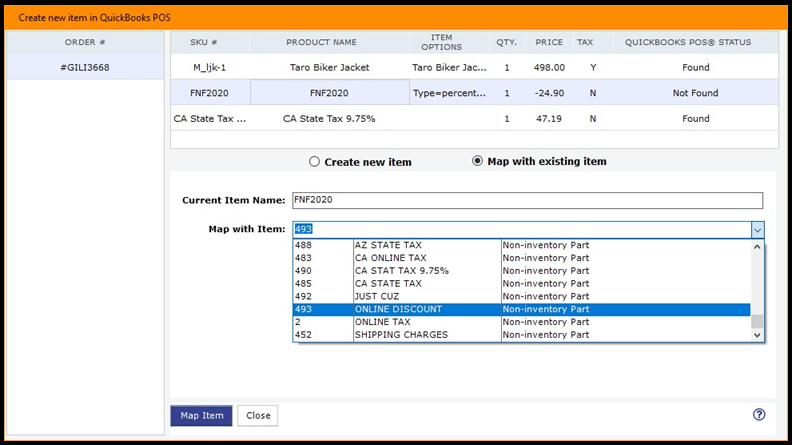Select ONLINE TAX in the dropdown list
The image size is (792, 445).
click(382, 323)
